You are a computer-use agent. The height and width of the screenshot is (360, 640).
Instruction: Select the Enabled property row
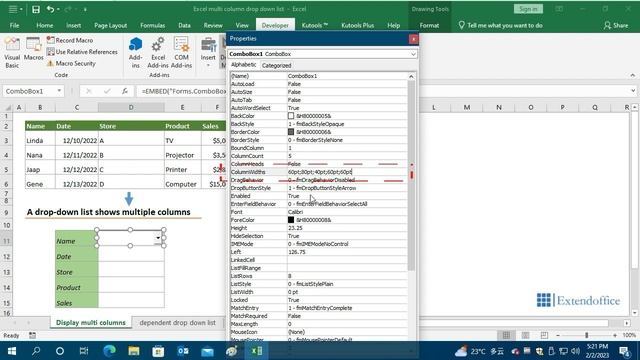318,196
